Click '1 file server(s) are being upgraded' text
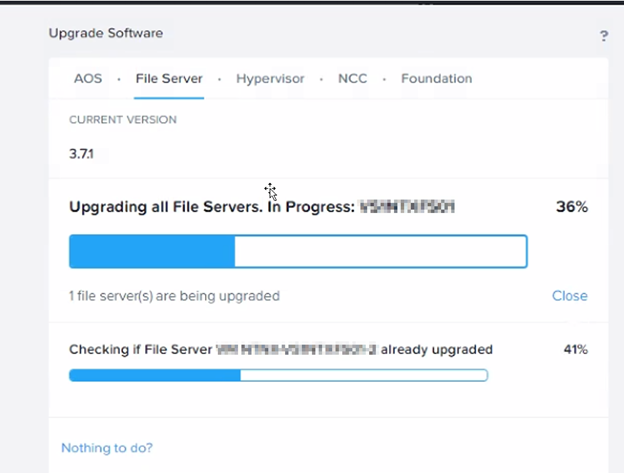 pos(174,296)
